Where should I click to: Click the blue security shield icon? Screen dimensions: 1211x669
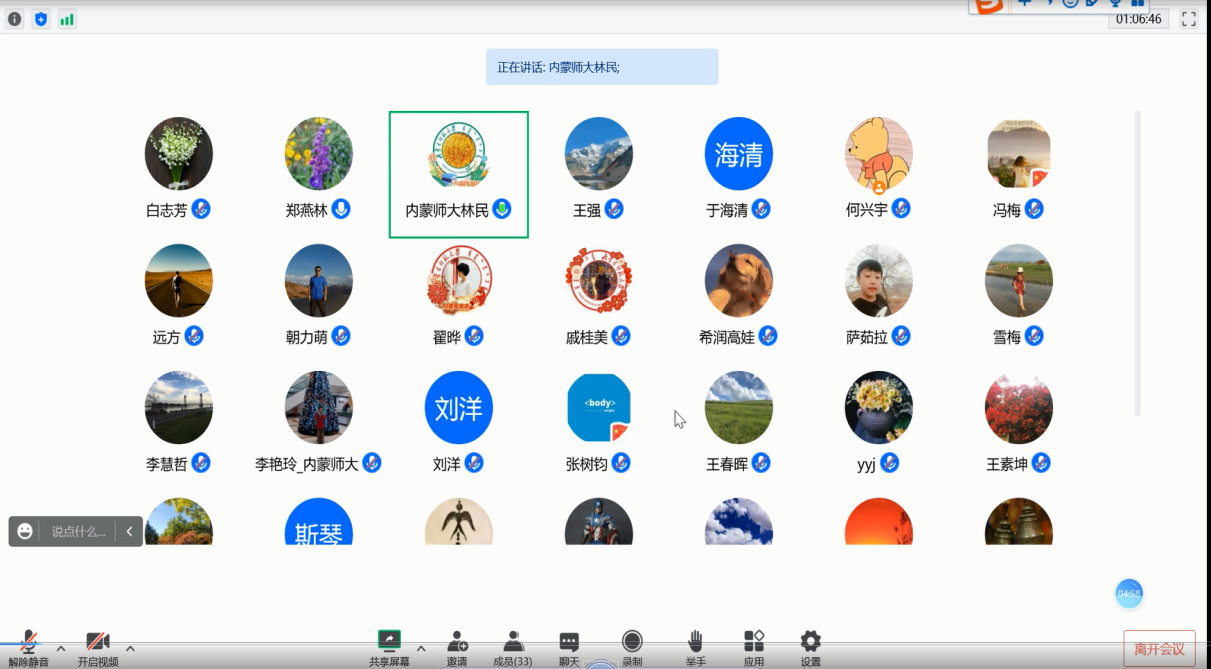click(x=41, y=19)
